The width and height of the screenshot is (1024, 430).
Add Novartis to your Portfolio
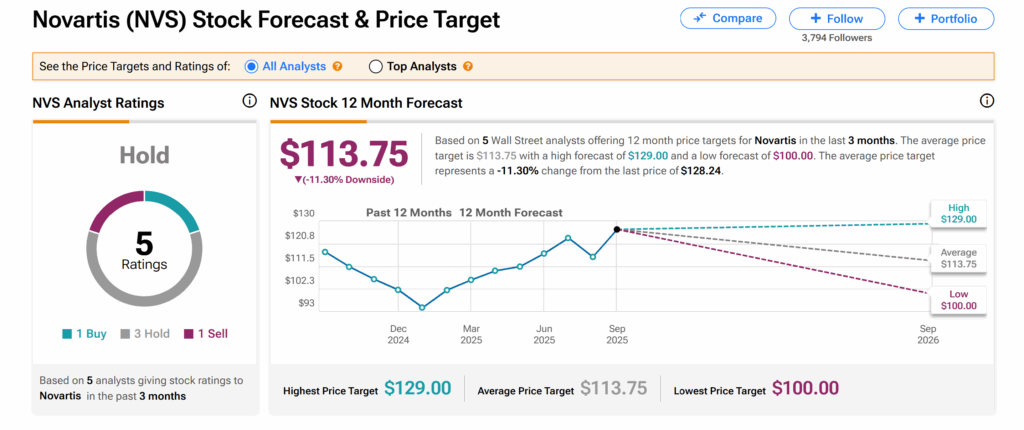(x=946, y=18)
